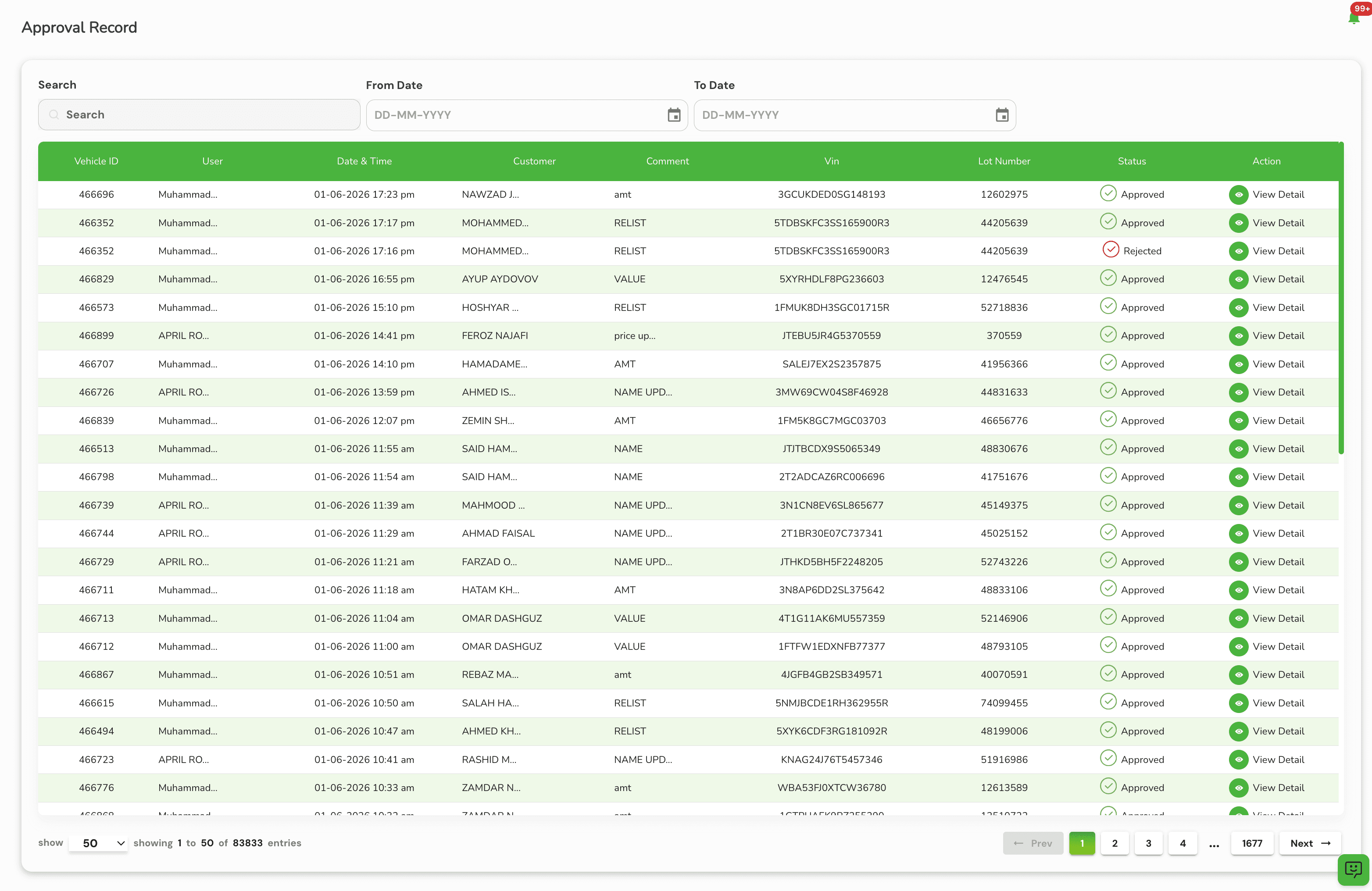
Task: Click customer AHMAD FAISAL
Action: (498, 534)
